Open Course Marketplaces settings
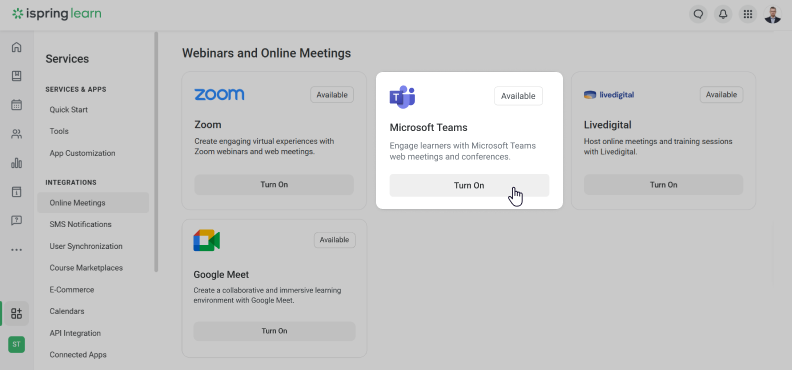Image resolution: width=792 pixels, height=370 pixels. click(86, 268)
